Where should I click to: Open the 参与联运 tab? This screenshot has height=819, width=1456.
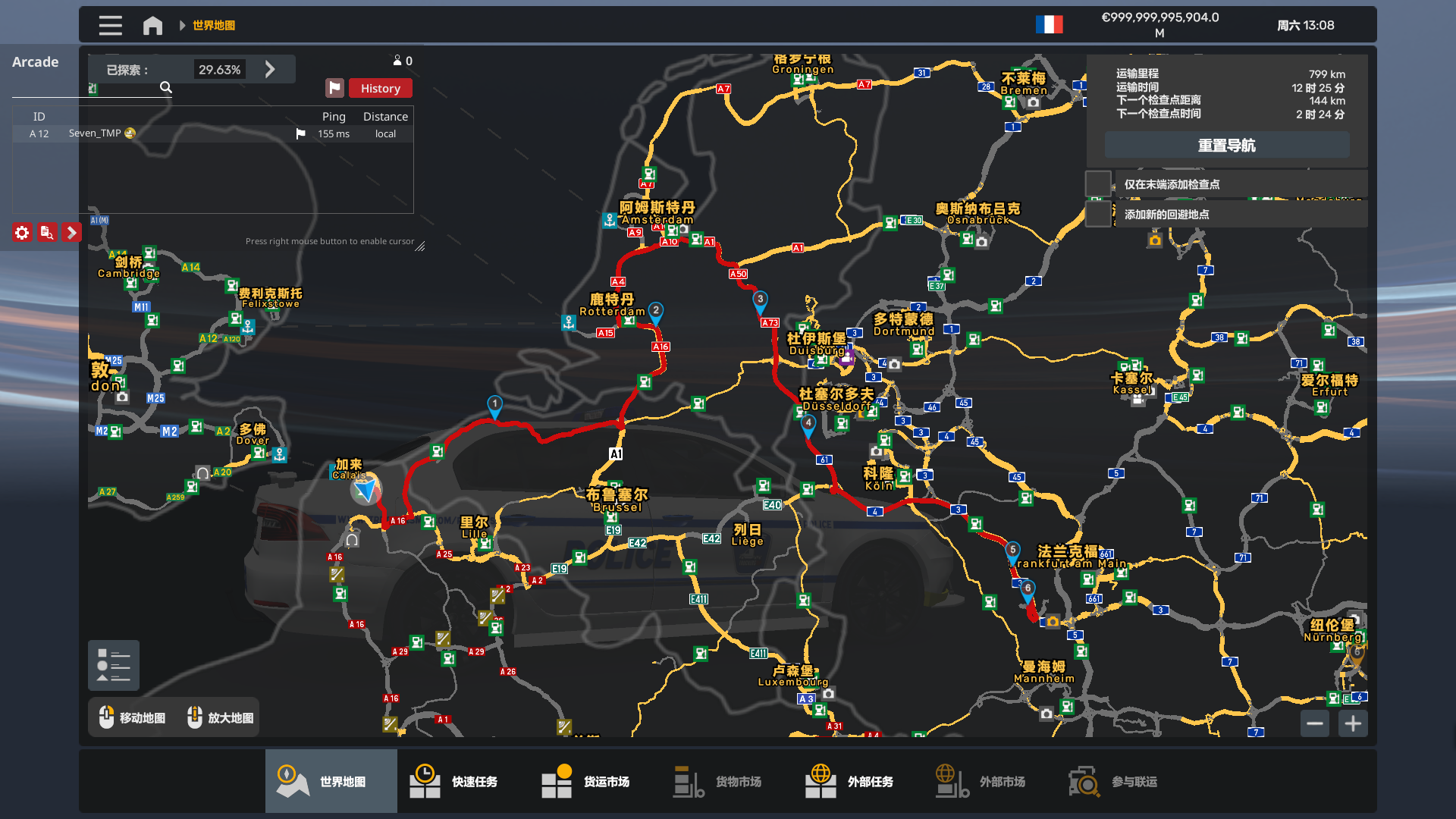click(x=1122, y=781)
